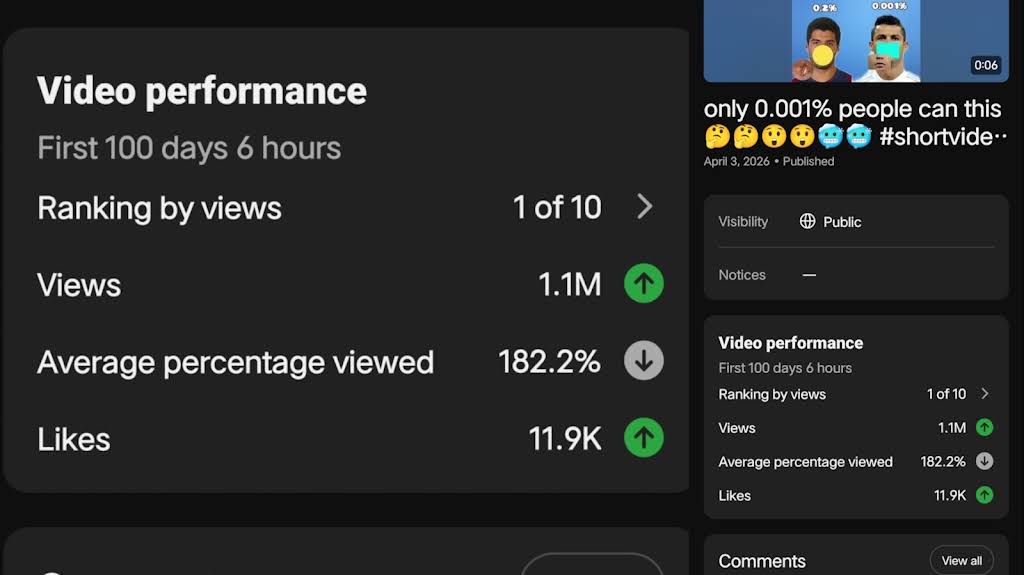Click the 'Comments' heading
Image resolution: width=1024 pixels, height=575 pixels.
[x=761, y=561]
